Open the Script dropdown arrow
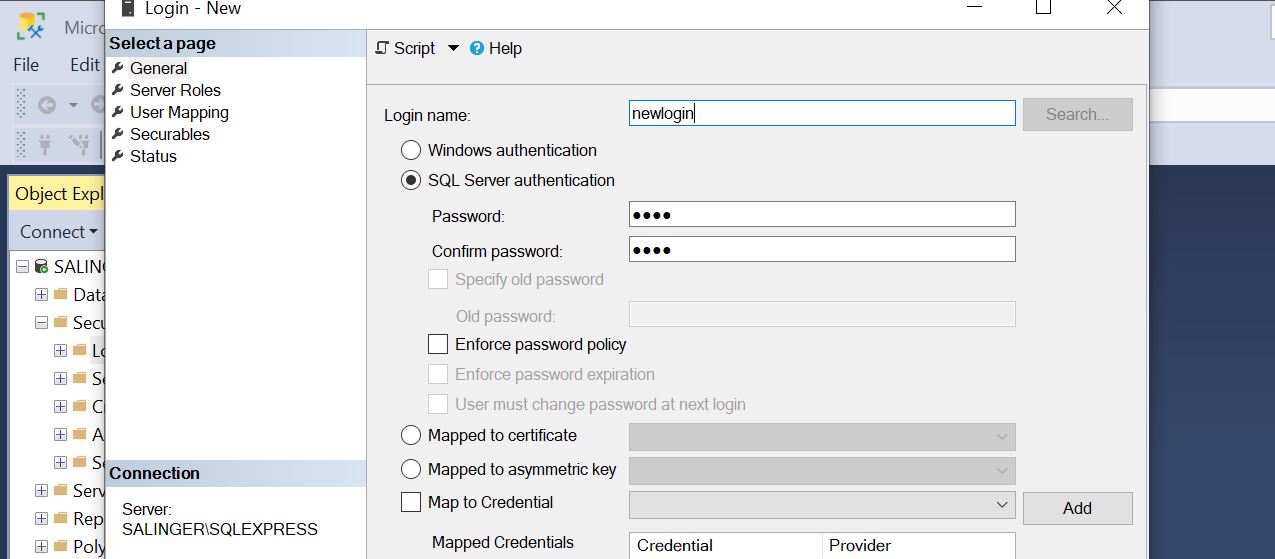Screen dimensions: 1275x559 [x=453, y=48]
